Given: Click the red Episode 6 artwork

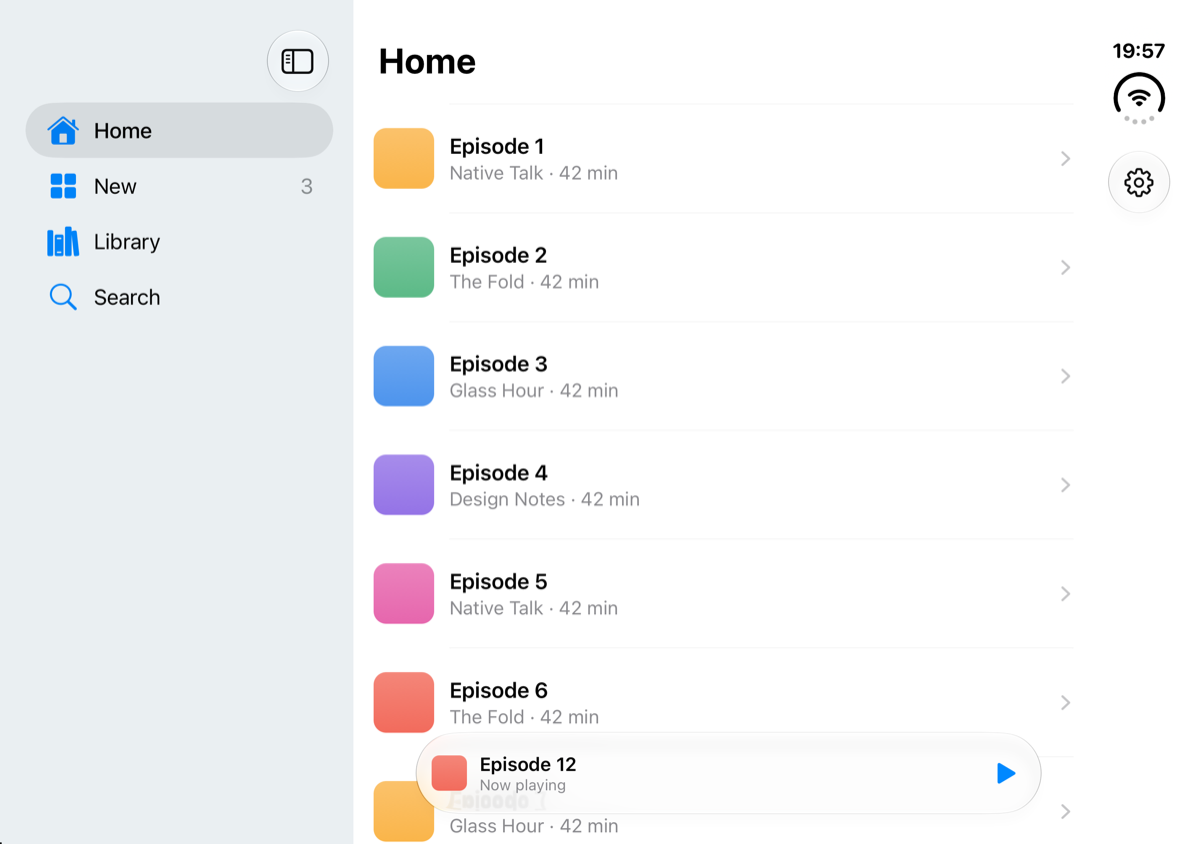Looking at the screenshot, I should click(404, 702).
